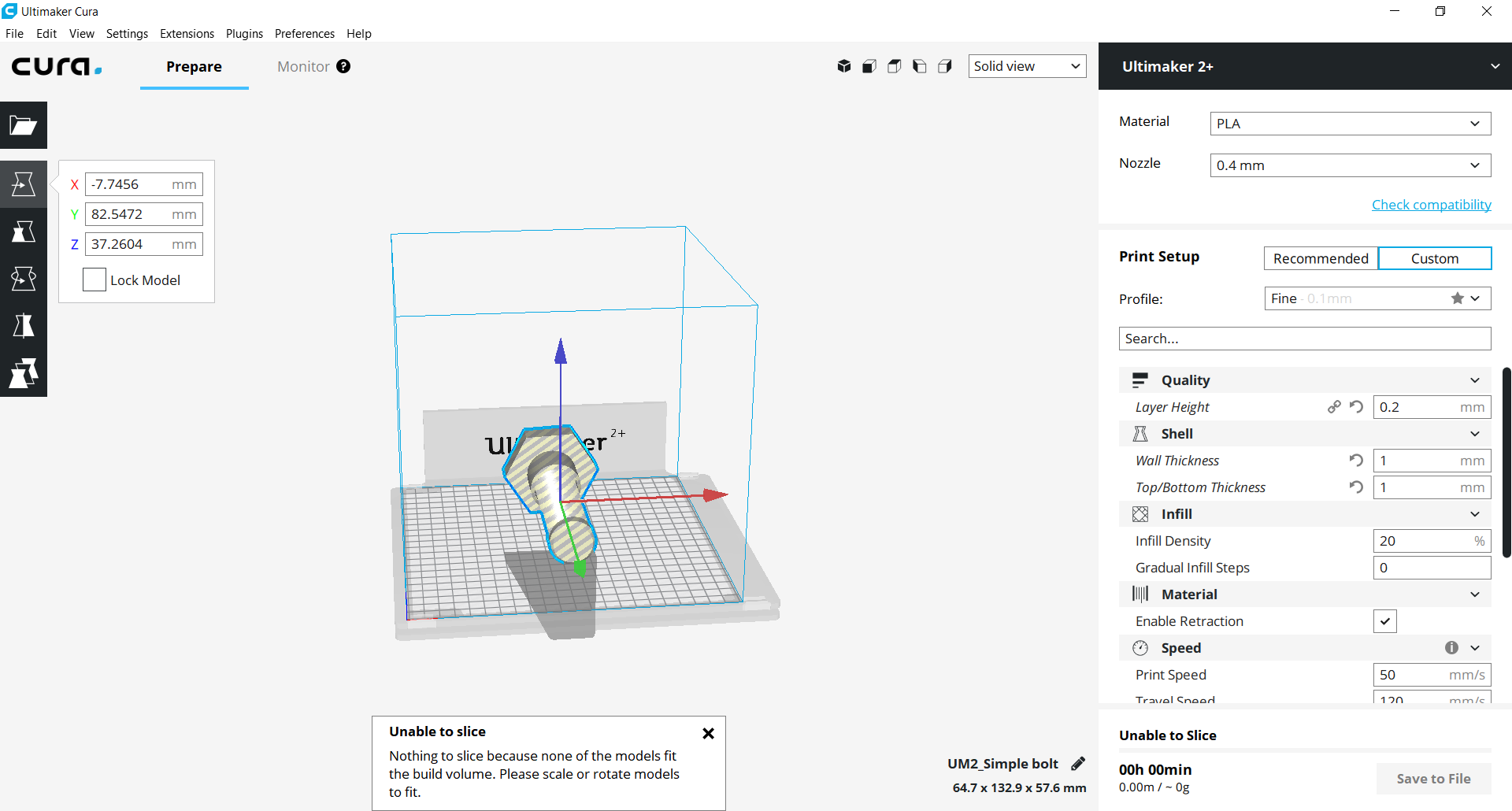Switch to 3D perspective camera view icon
Image resolution: width=1512 pixels, height=811 pixels.
(844, 66)
